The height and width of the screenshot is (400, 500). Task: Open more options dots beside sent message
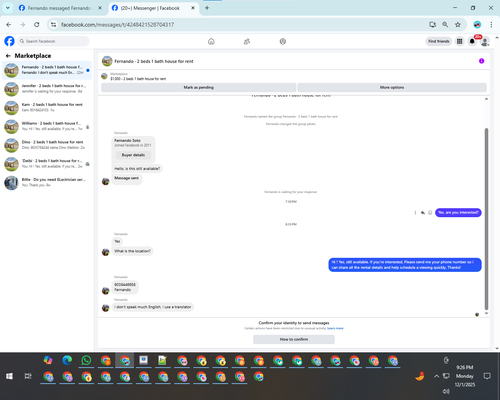pyautogui.click(x=415, y=213)
